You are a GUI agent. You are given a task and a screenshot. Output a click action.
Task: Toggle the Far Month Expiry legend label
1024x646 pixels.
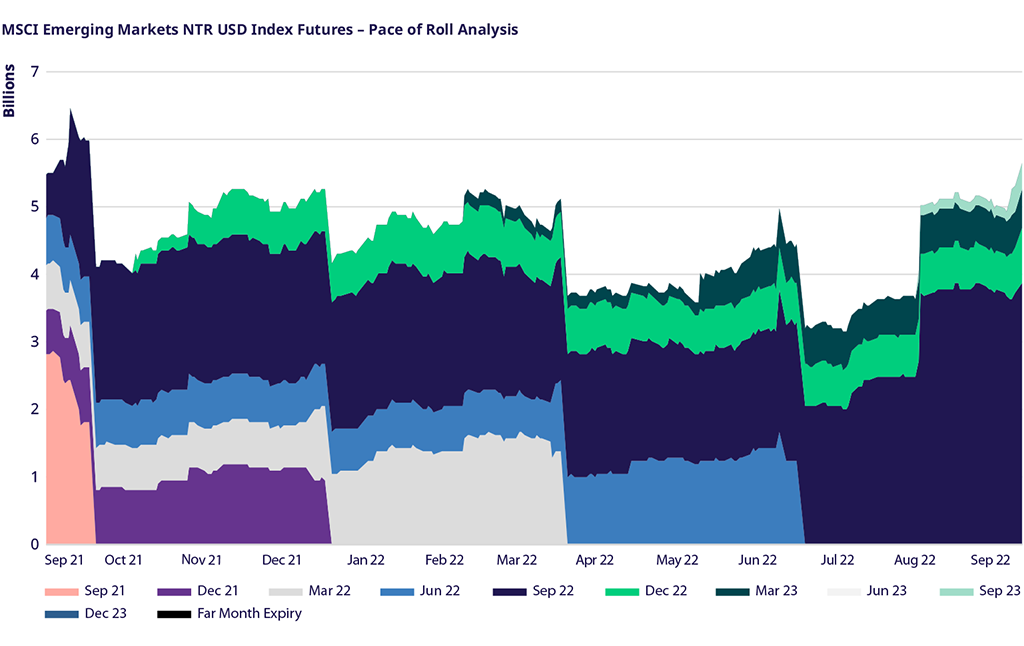[x=249, y=614]
